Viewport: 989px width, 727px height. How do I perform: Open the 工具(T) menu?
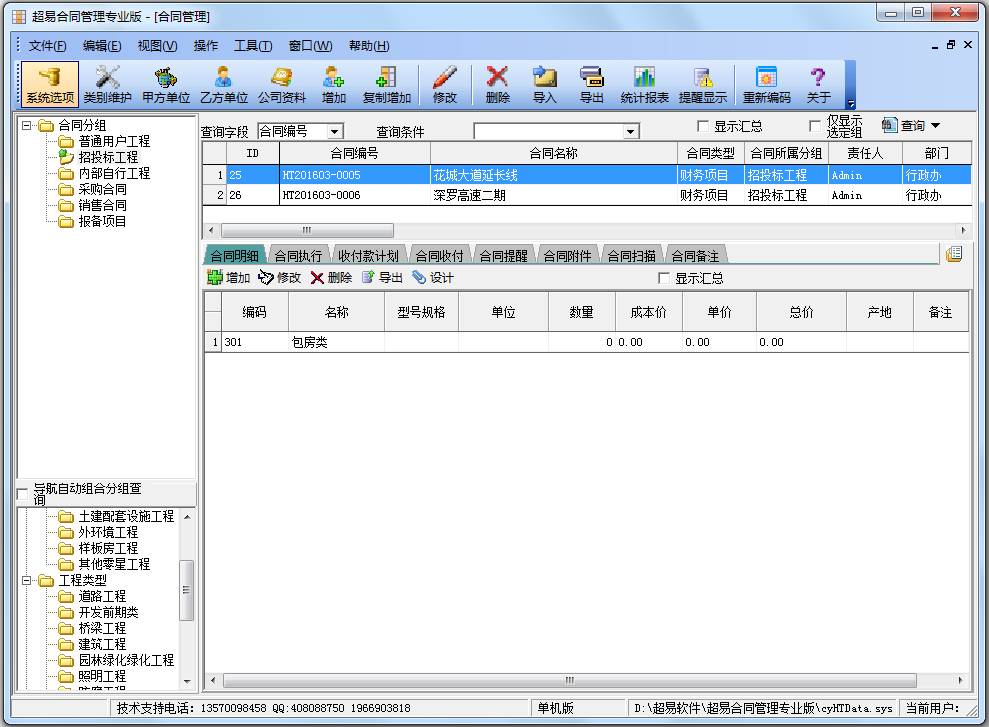[x=253, y=45]
